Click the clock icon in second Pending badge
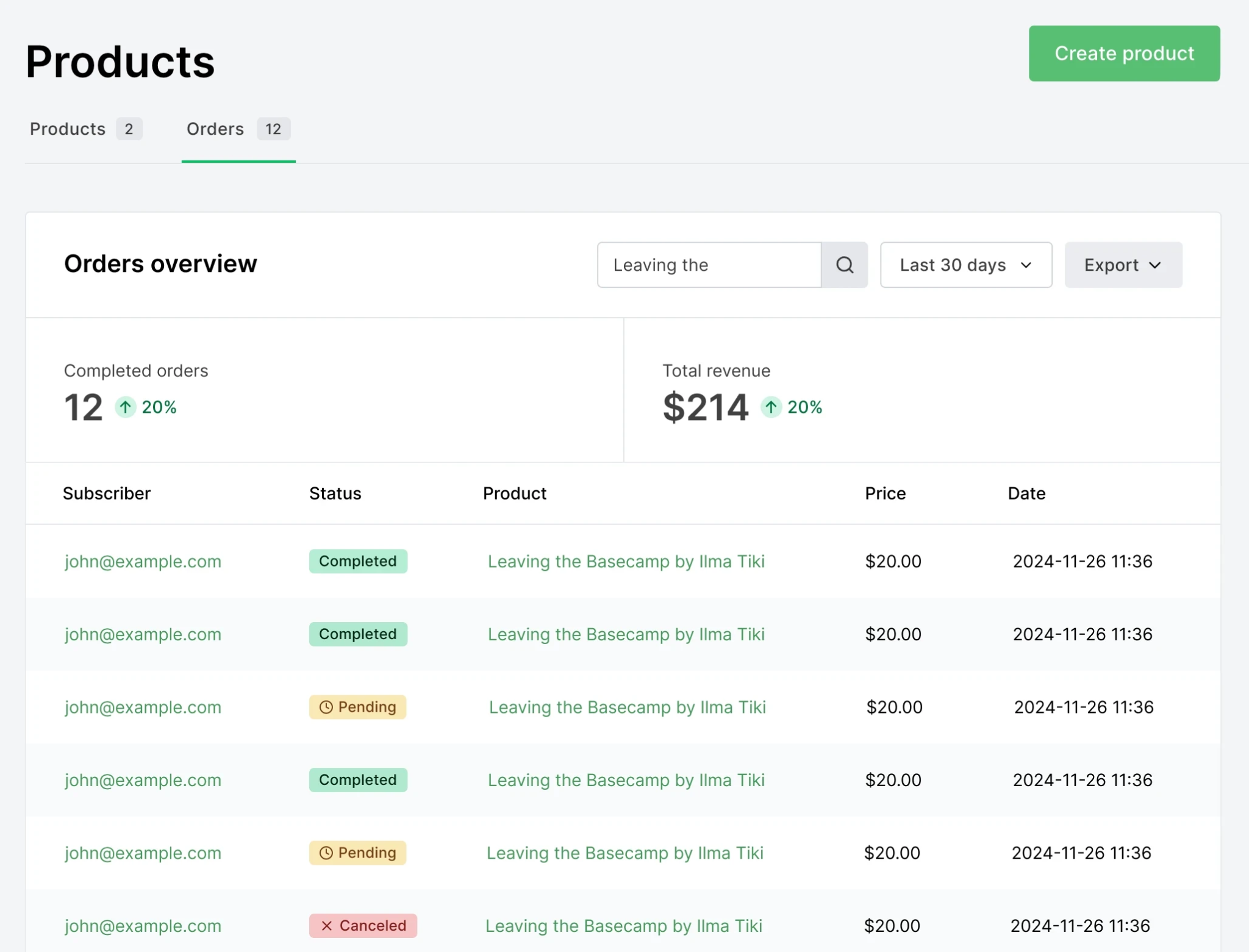Viewport: 1249px width, 952px height. click(326, 853)
